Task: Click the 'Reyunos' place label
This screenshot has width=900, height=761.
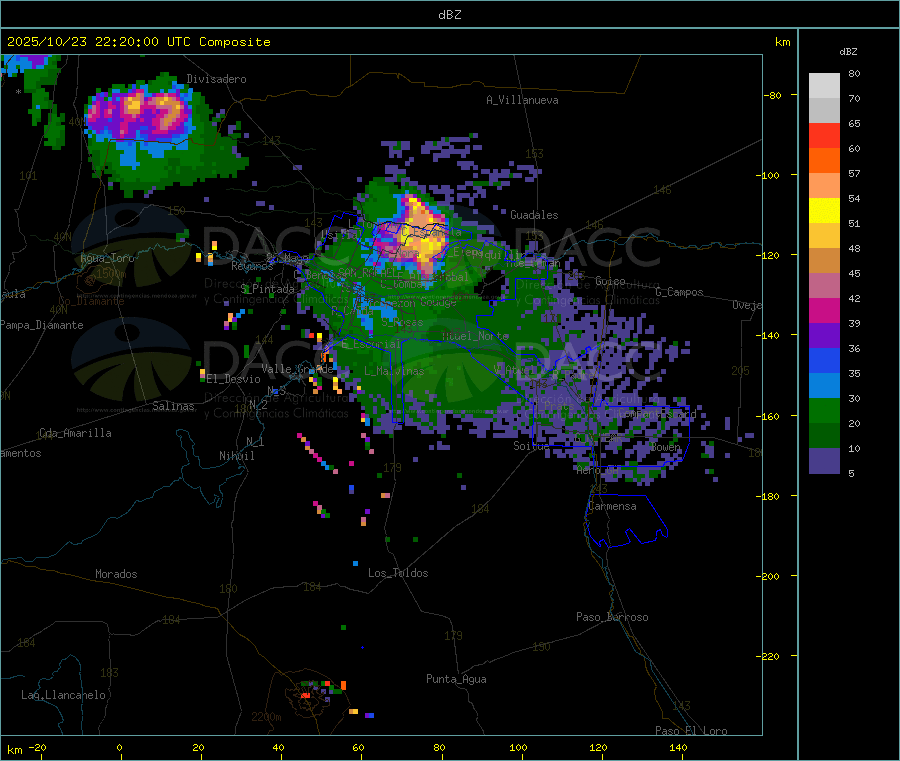Action: (253, 266)
